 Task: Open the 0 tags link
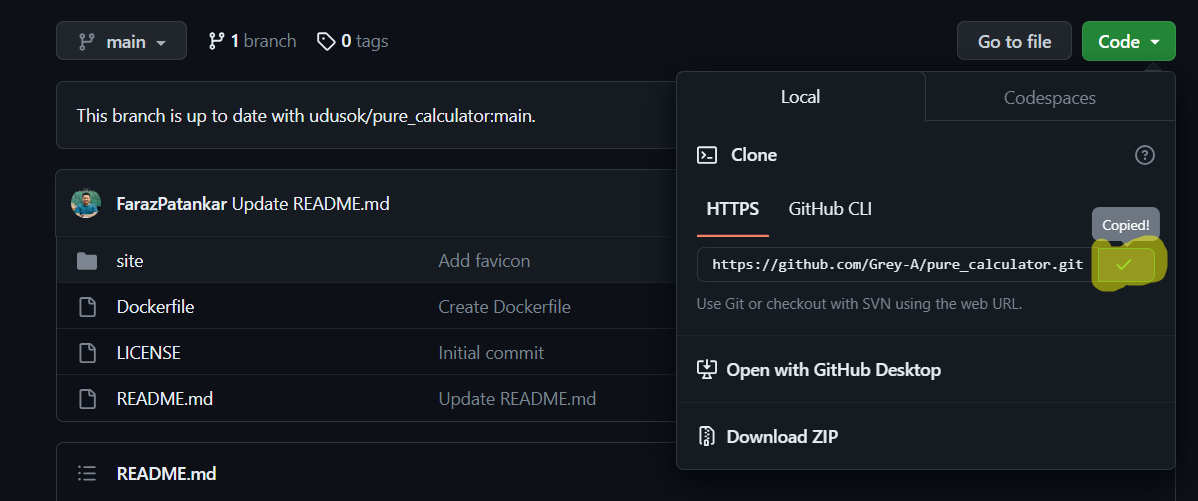pyautogui.click(x=352, y=41)
